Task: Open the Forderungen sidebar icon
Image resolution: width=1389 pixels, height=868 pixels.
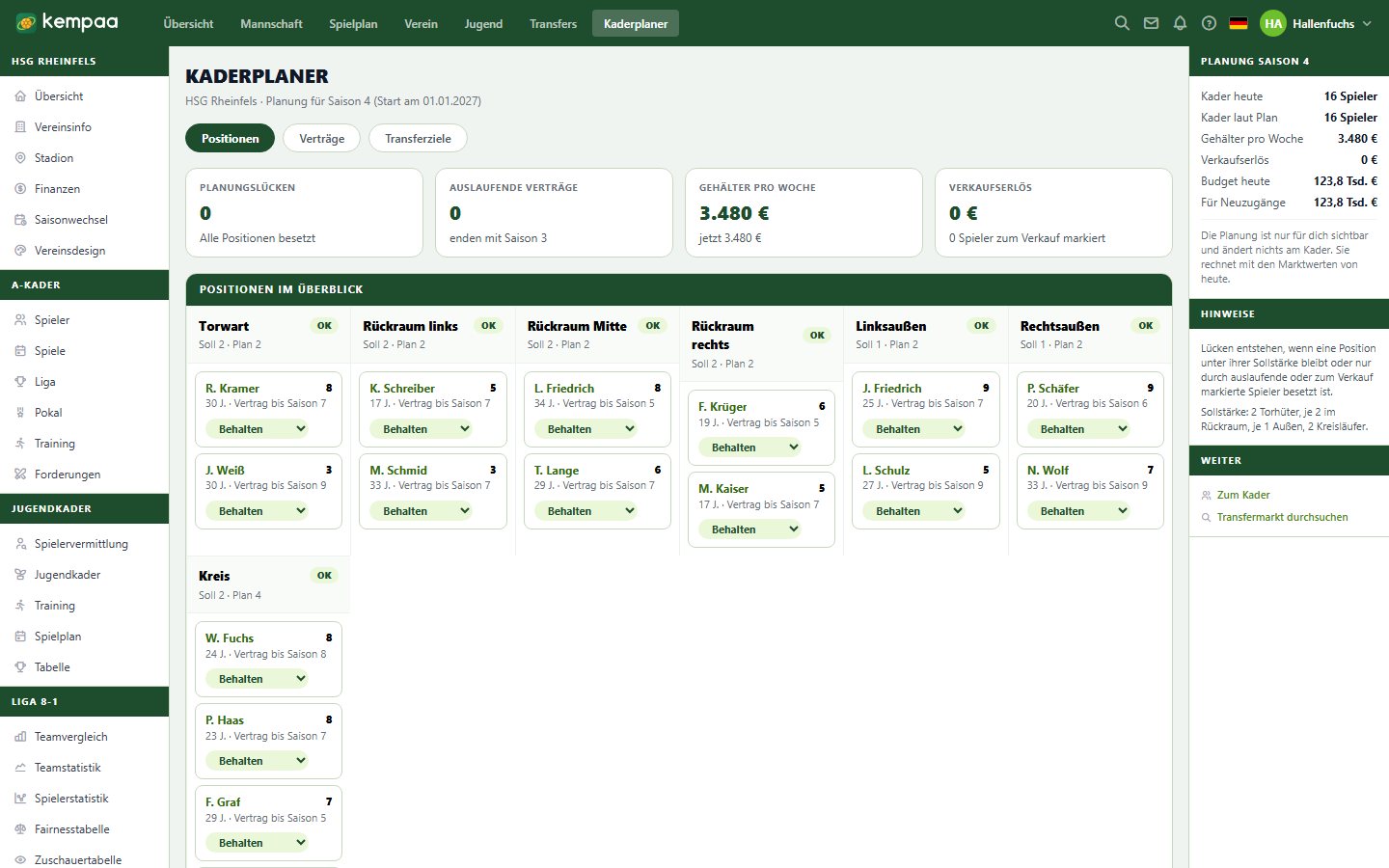Action: pos(20,475)
